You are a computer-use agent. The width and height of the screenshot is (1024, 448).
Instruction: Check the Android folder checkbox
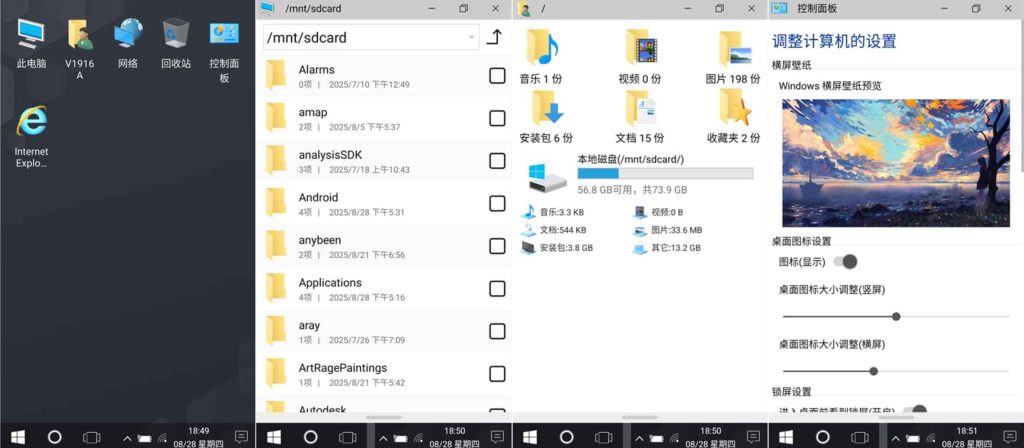click(497, 204)
